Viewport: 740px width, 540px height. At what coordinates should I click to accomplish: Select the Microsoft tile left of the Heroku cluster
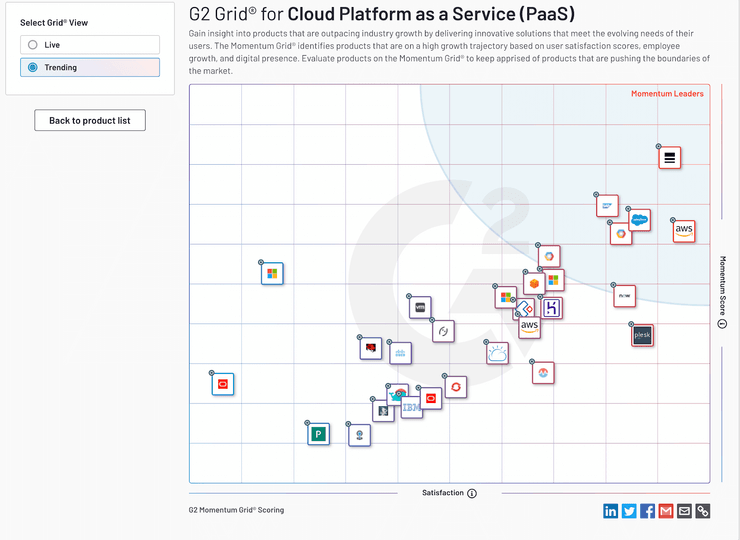pyautogui.click(x=505, y=297)
